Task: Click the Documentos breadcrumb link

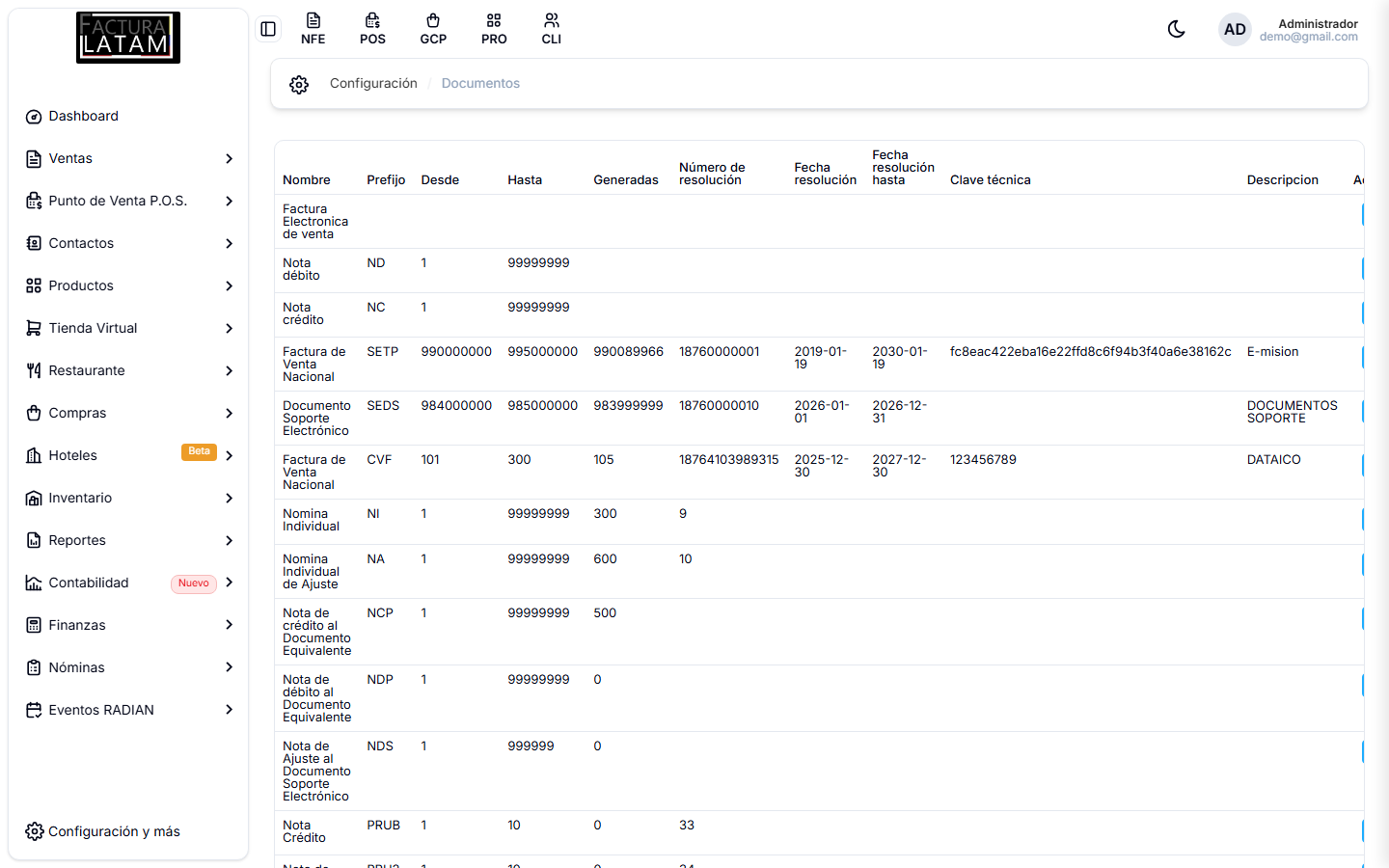Action: point(480,84)
